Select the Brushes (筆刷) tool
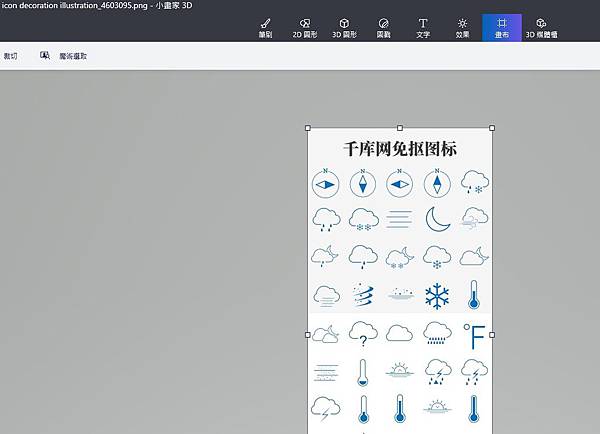 tap(265, 28)
